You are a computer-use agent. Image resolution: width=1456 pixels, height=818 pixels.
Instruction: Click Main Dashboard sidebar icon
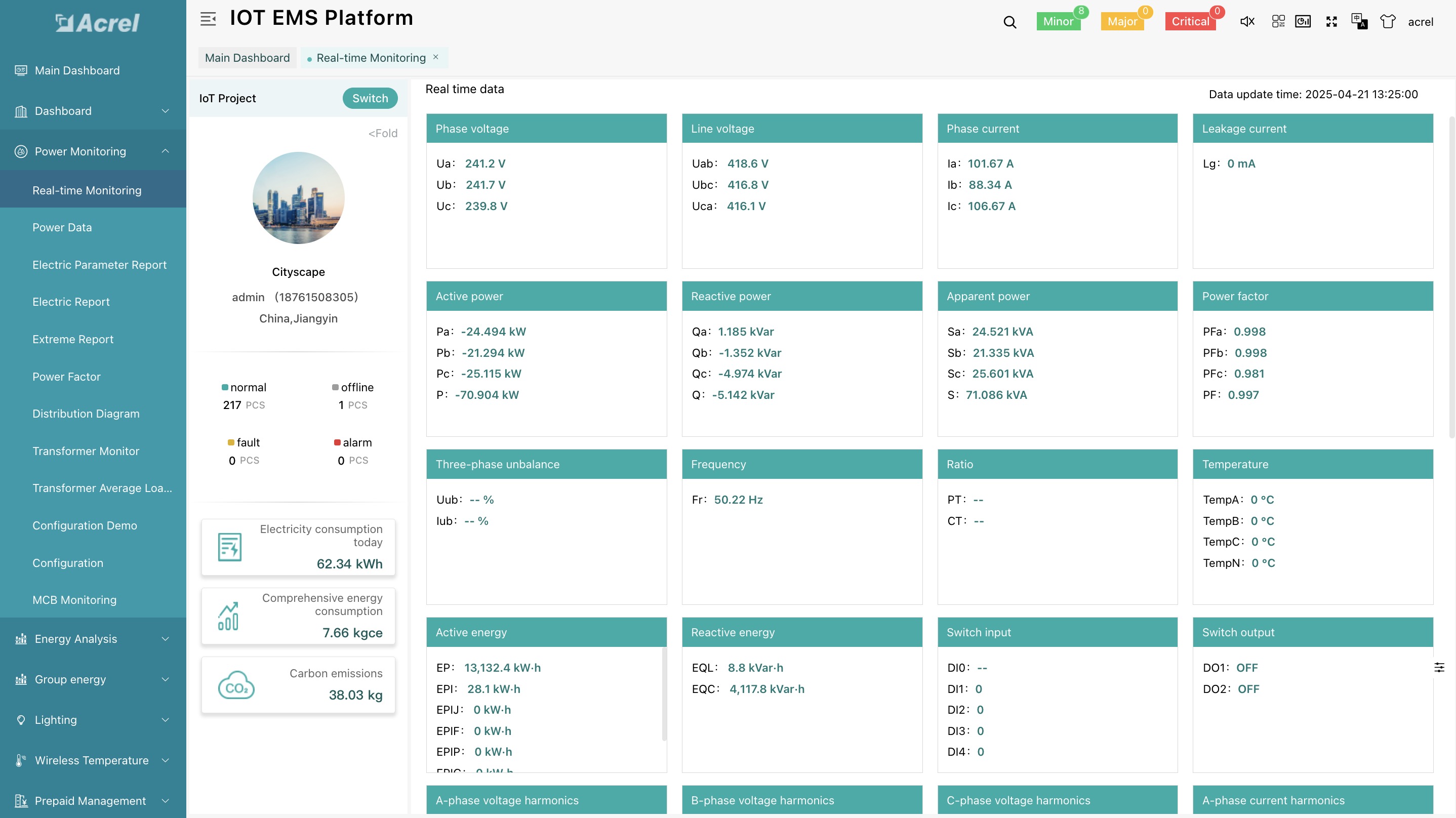(x=21, y=71)
